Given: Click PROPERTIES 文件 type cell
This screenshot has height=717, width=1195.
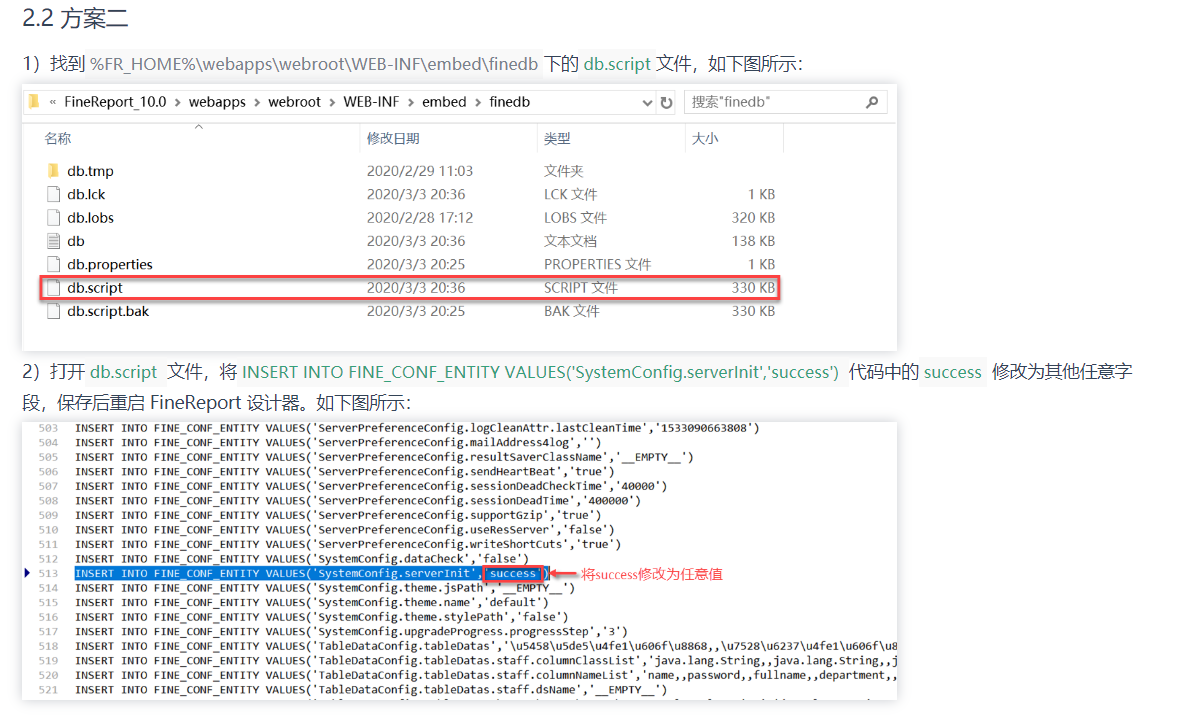Looking at the screenshot, I should [x=598, y=264].
